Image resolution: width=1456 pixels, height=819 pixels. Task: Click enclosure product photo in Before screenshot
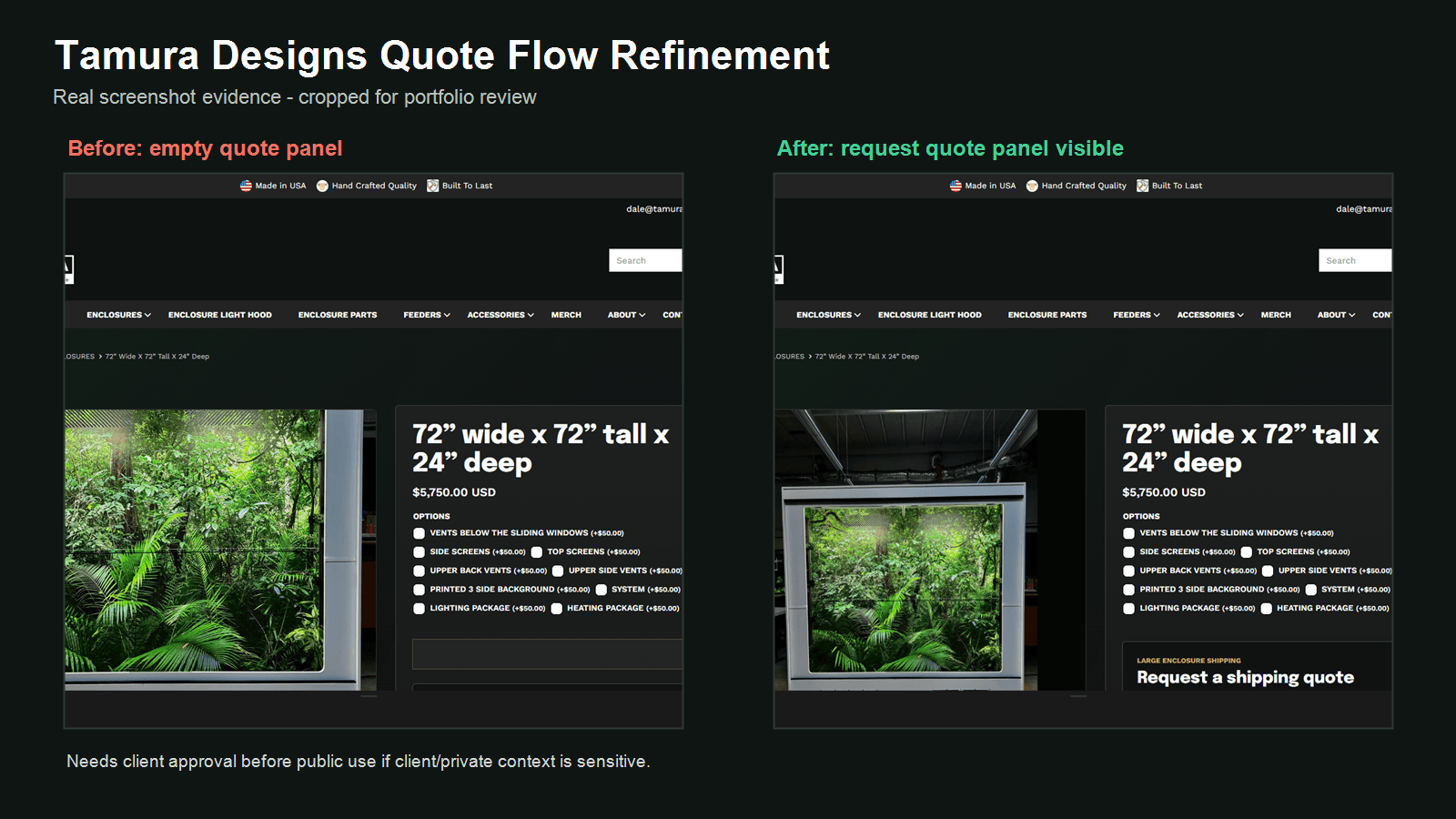point(220,550)
